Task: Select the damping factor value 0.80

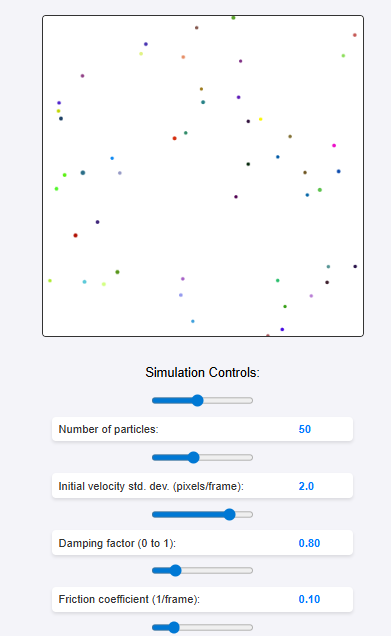Action: coord(309,543)
